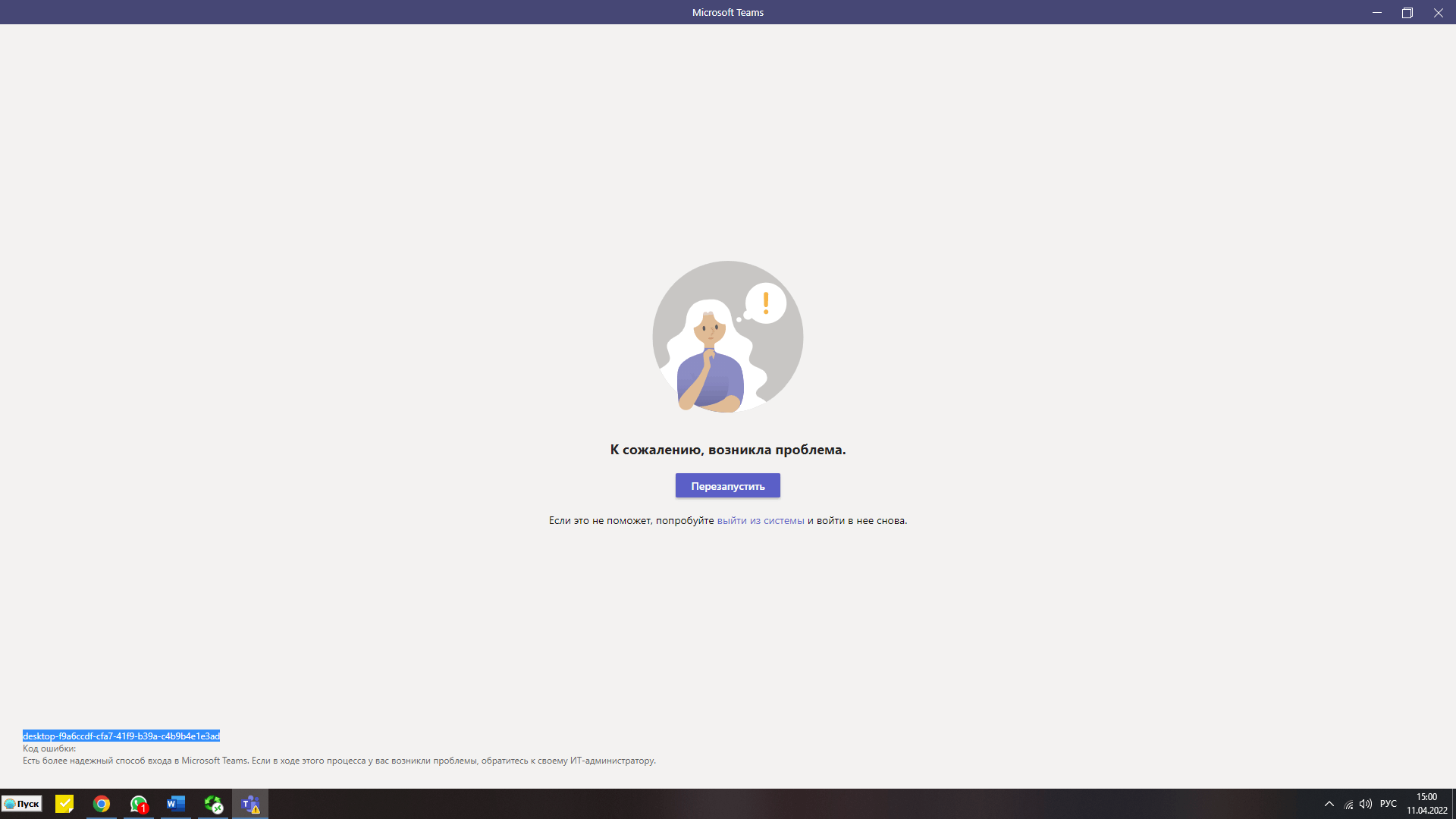Open the volume speaker tray icon
Screen dimensions: 1456x819
(x=1366, y=804)
